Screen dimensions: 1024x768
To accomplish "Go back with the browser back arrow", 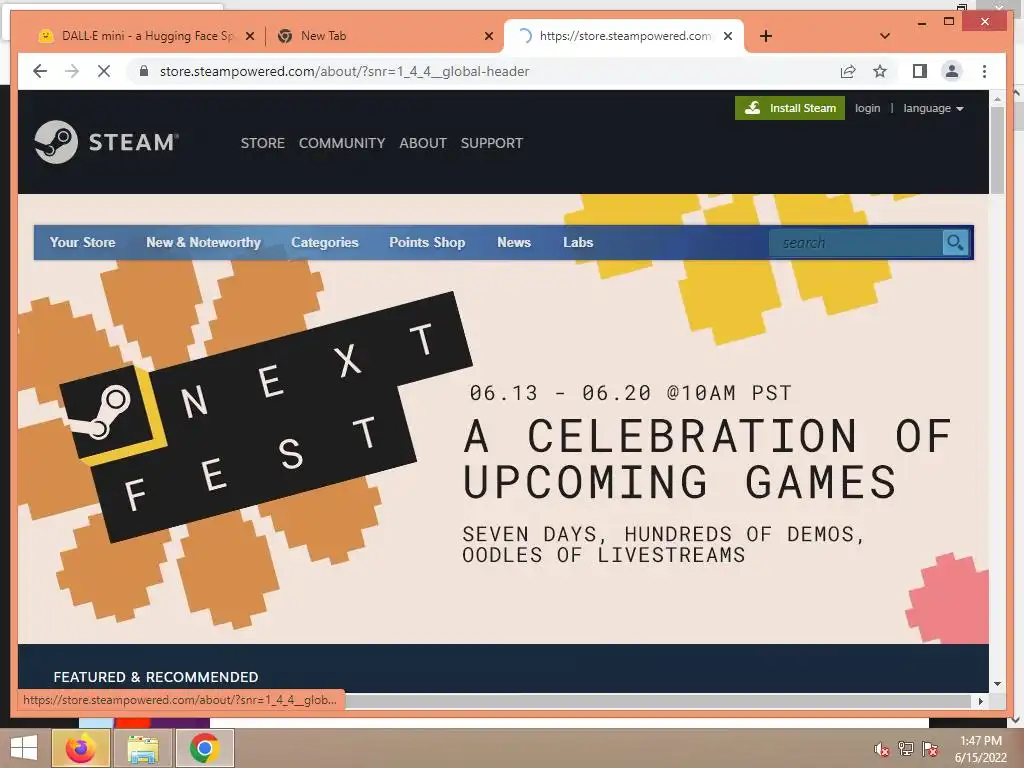I will [x=40, y=71].
